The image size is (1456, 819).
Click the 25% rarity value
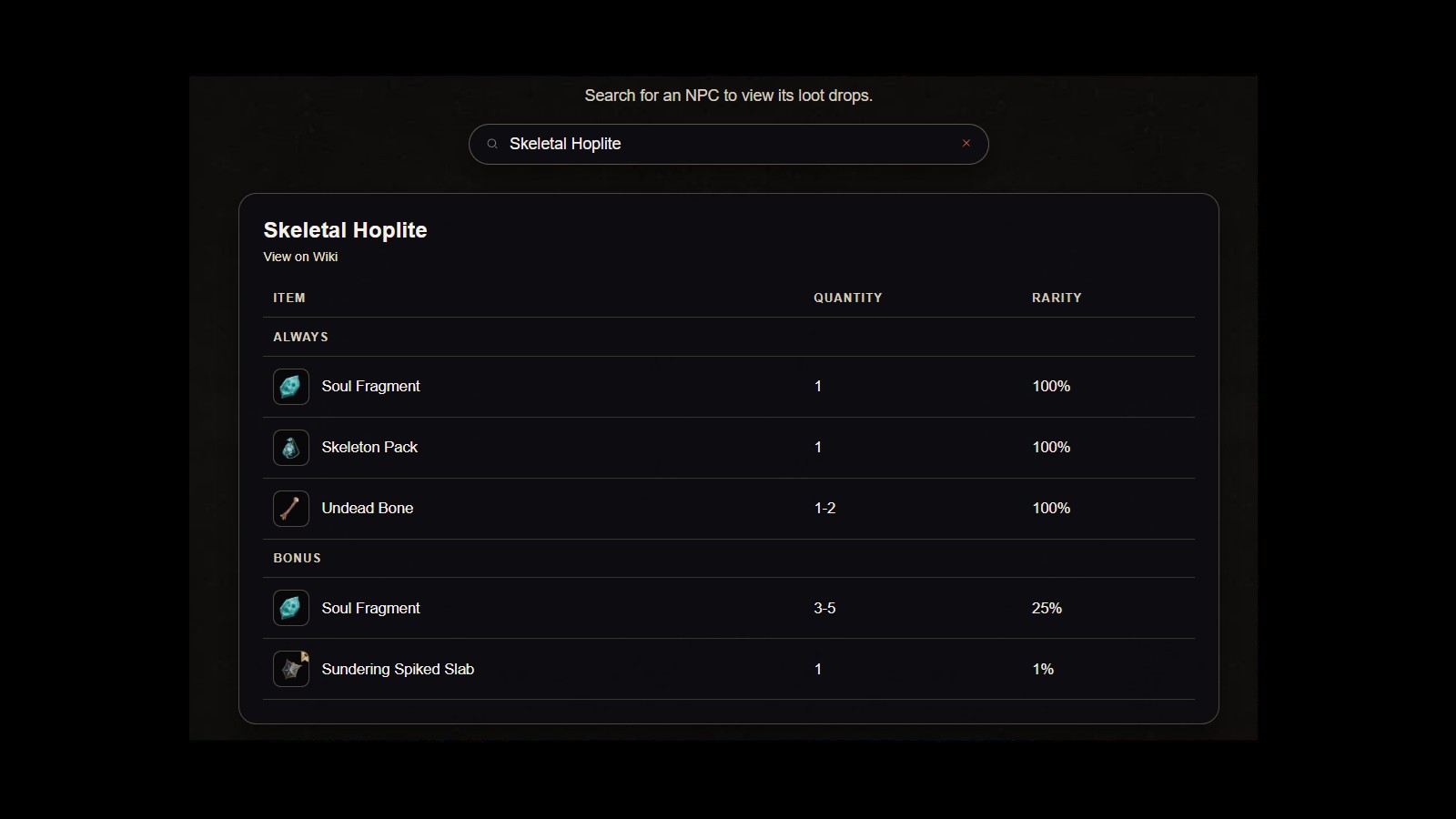click(1046, 608)
